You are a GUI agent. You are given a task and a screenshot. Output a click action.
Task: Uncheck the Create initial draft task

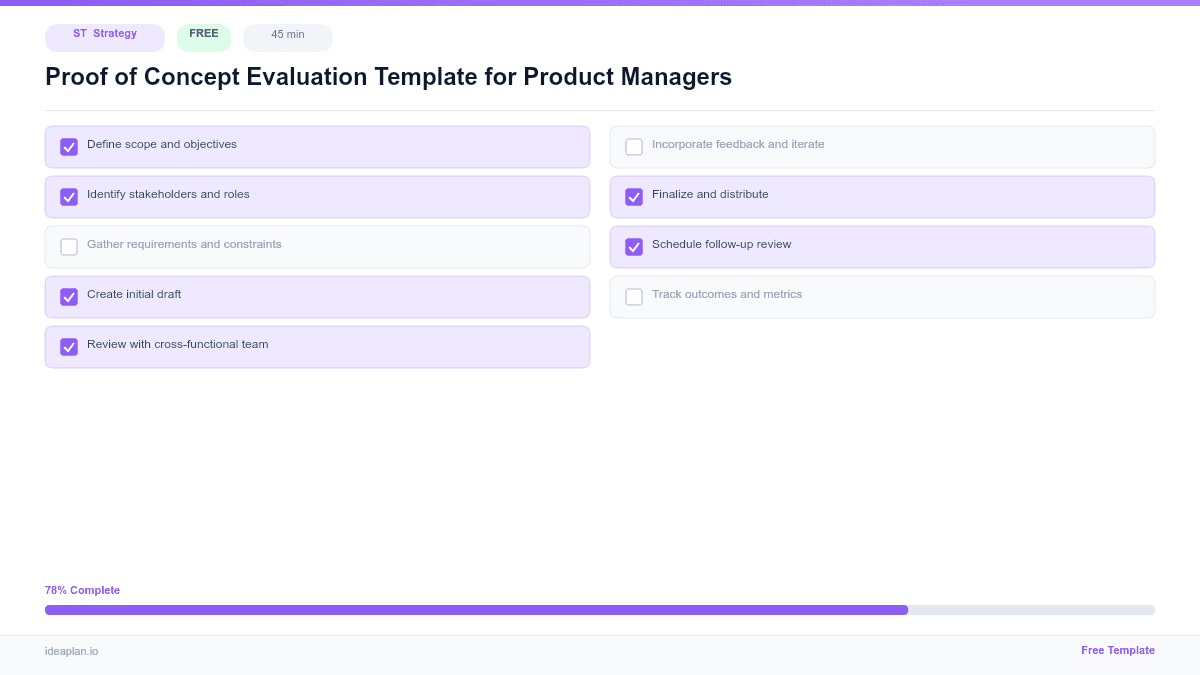pyautogui.click(x=68, y=296)
